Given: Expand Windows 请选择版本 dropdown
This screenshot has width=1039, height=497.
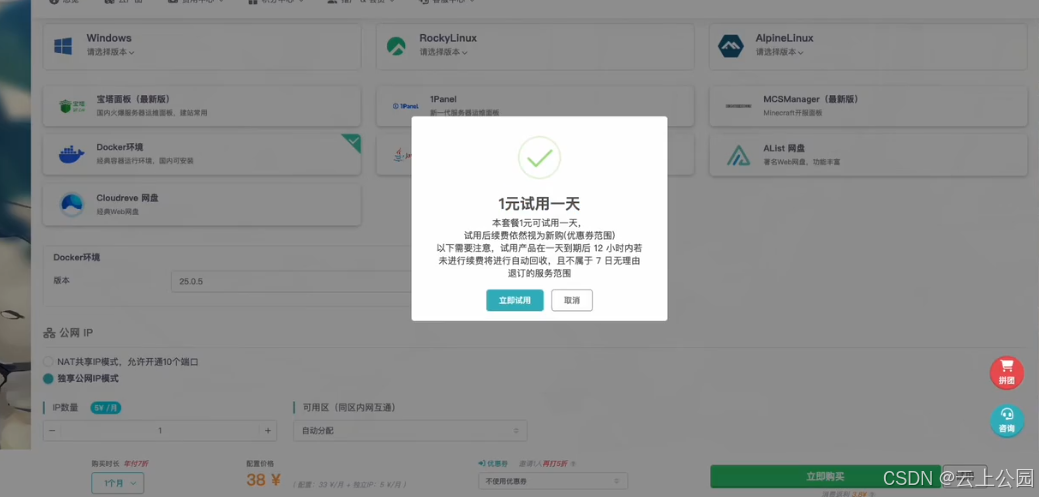Looking at the screenshot, I should tap(111, 52).
